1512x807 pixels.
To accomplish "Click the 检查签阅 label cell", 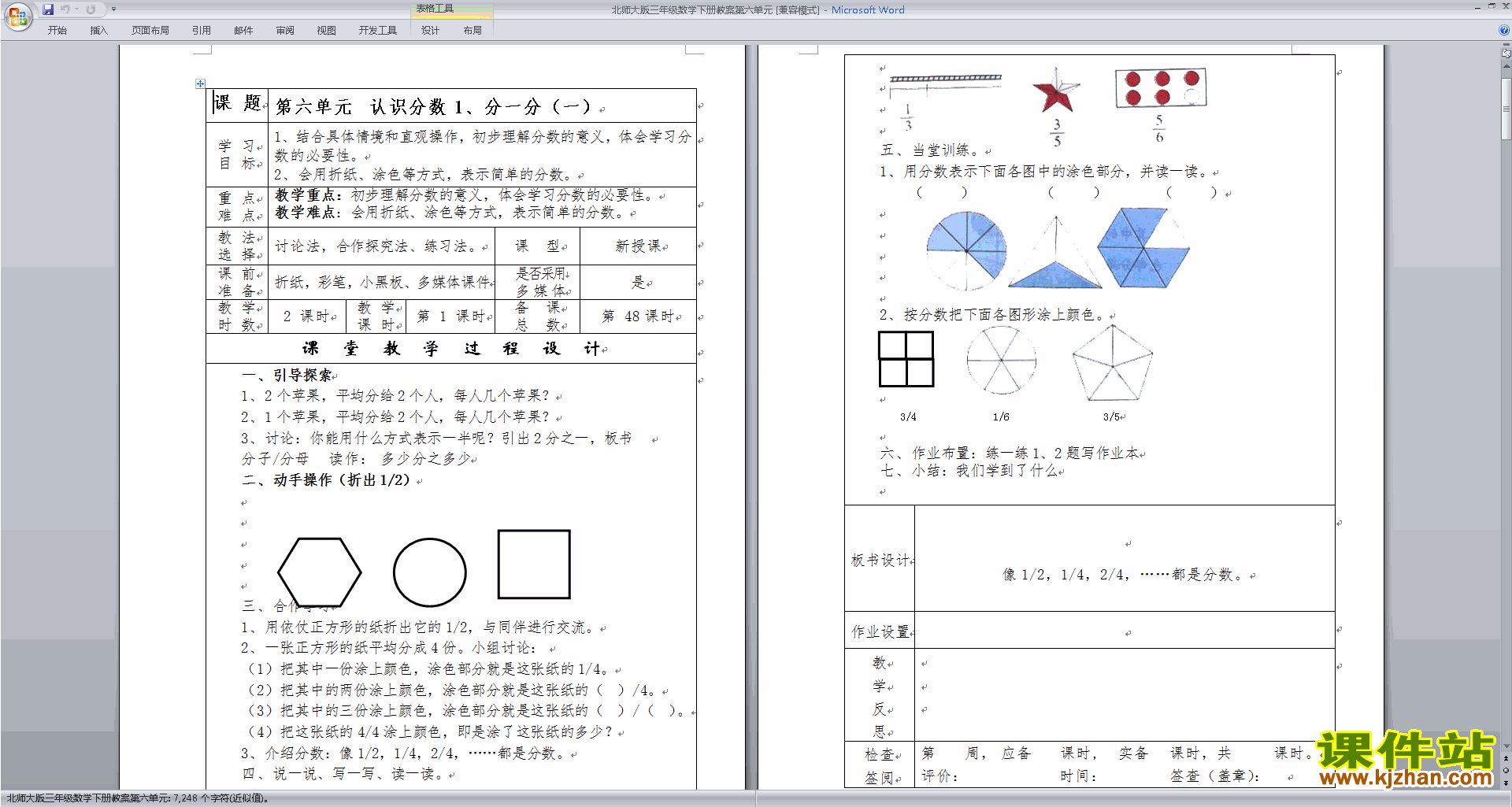I will (880, 764).
